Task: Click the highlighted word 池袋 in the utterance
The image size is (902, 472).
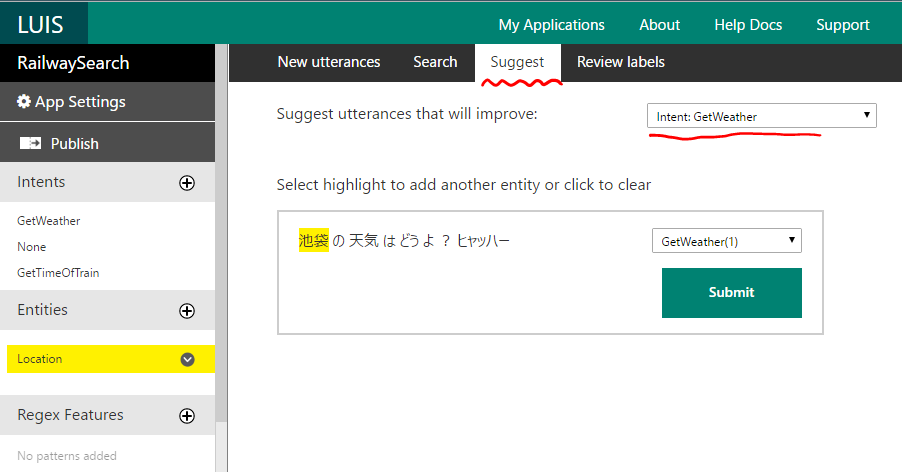Action: click(x=314, y=240)
